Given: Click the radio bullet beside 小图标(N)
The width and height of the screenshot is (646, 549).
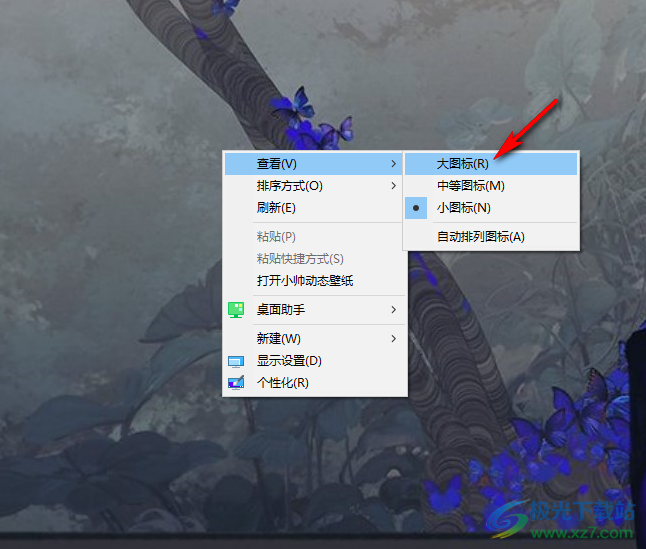Looking at the screenshot, I should tap(416, 208).
